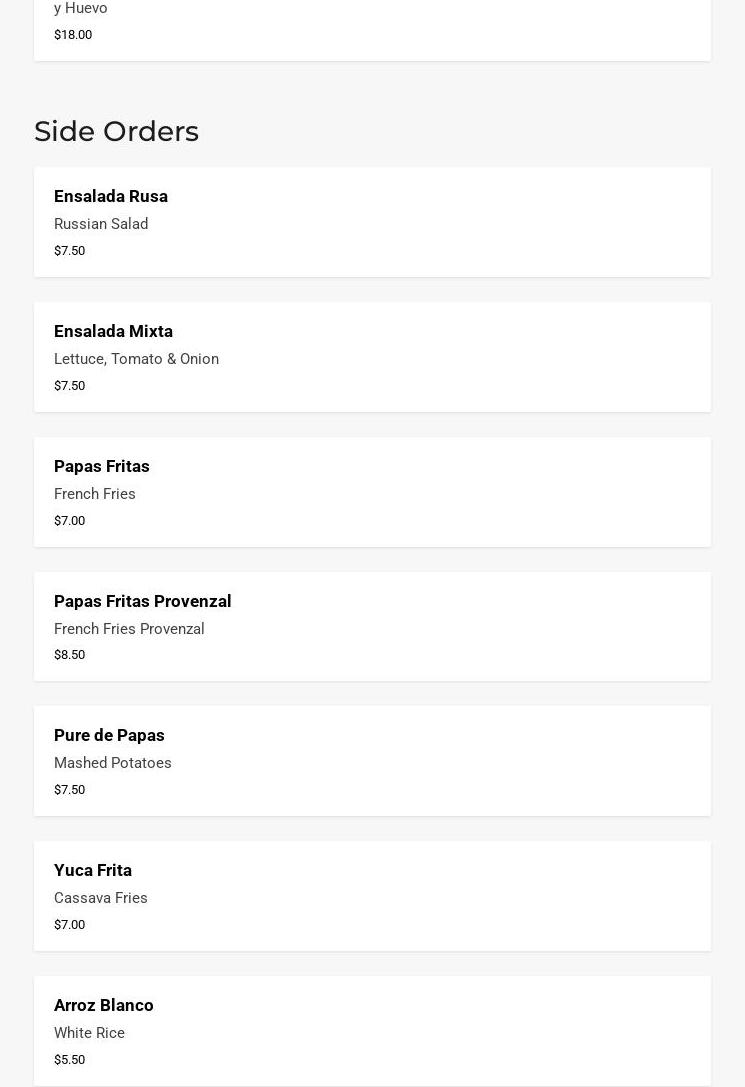This screenshot has height=1087, width=745.
Task: Click the y Huevo text at the top
Action: [x=80, y=8]
